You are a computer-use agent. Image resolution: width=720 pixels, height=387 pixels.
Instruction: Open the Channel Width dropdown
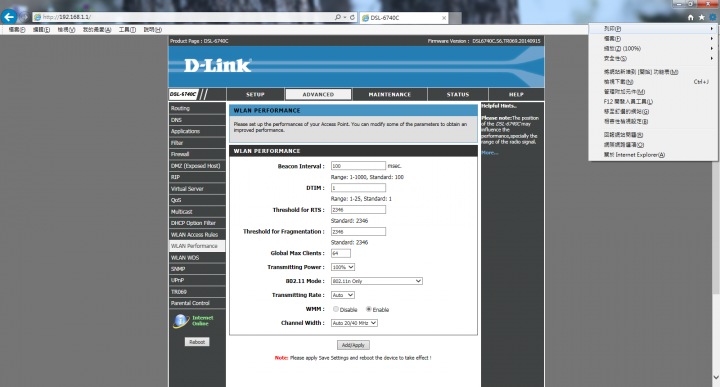coord(354,323)
